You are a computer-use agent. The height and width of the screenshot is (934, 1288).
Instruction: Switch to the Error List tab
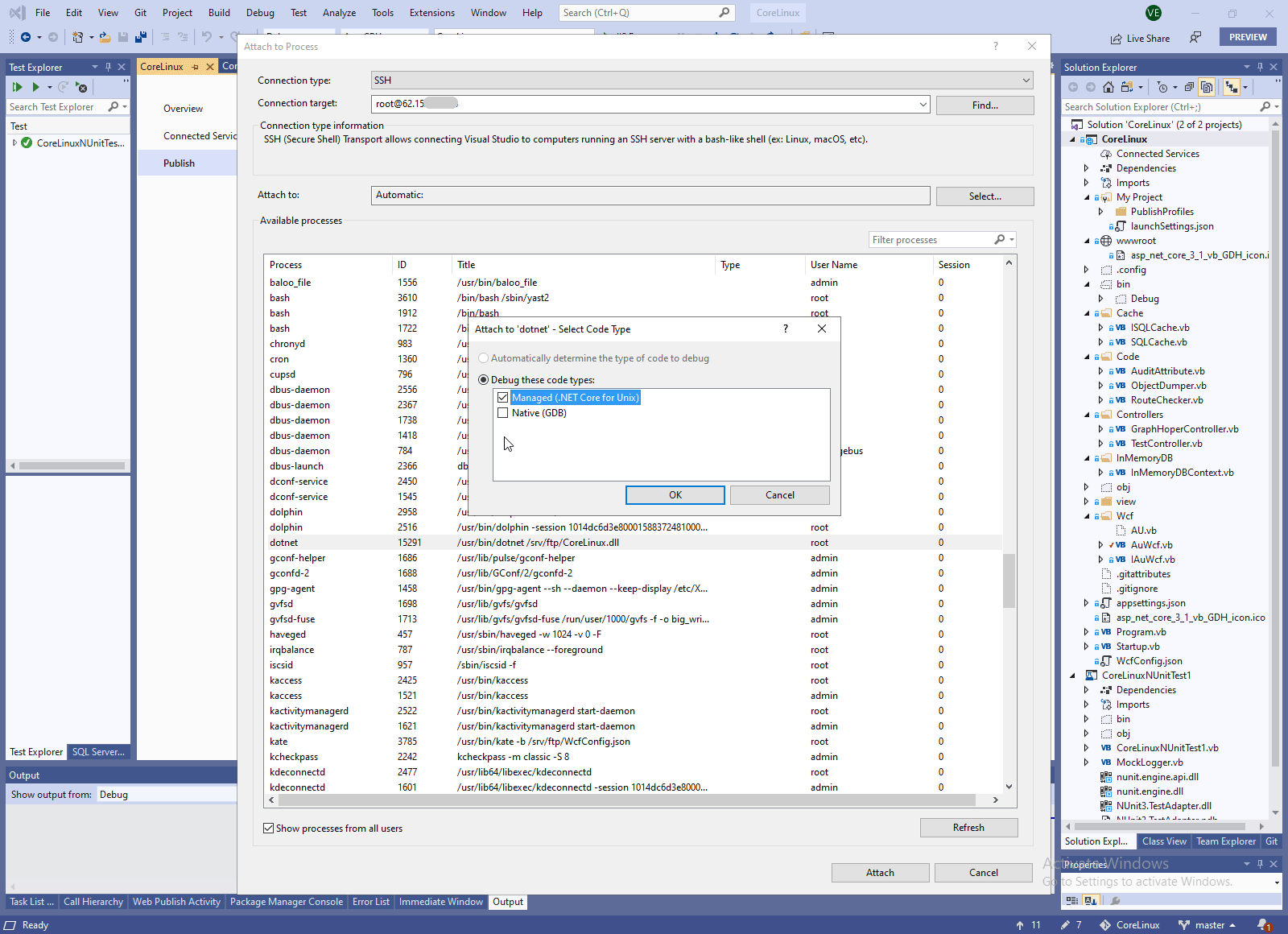370,902
